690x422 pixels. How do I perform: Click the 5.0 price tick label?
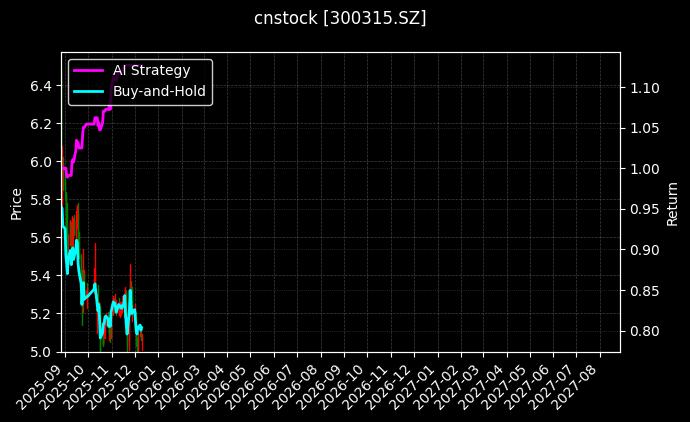tap(40, 352)
